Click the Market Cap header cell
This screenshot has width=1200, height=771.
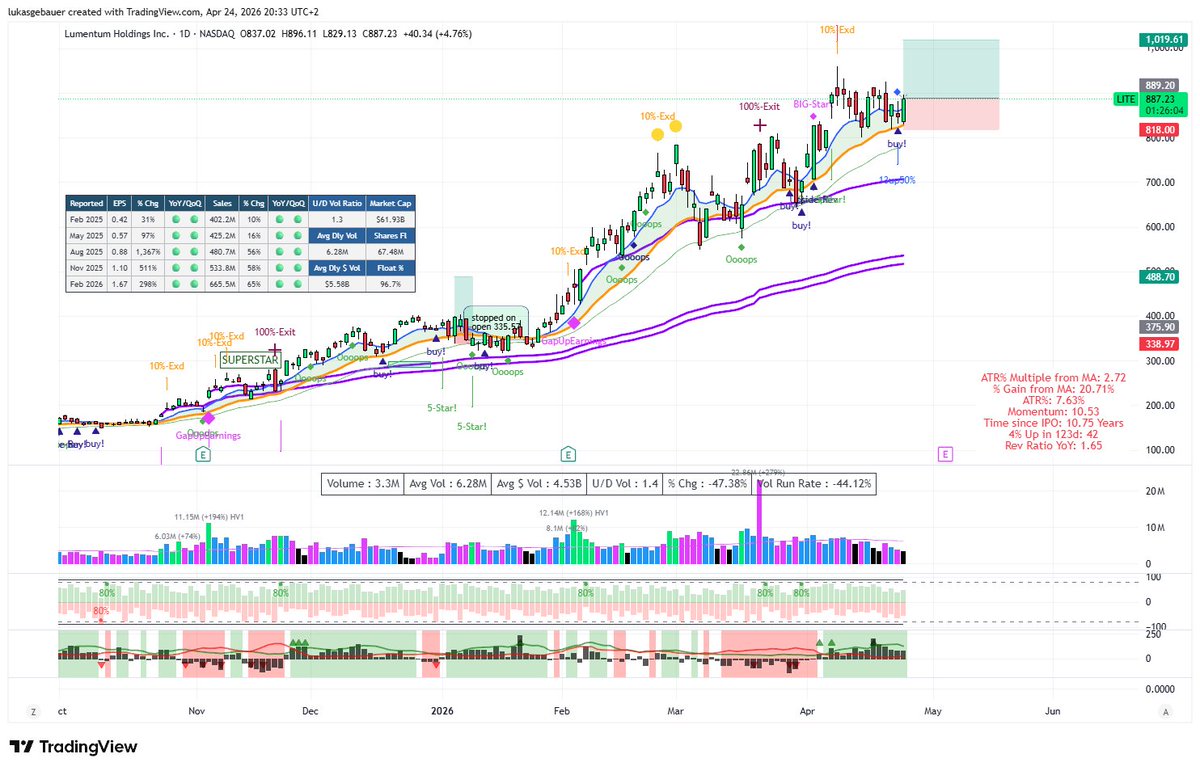tap(389, 202)
